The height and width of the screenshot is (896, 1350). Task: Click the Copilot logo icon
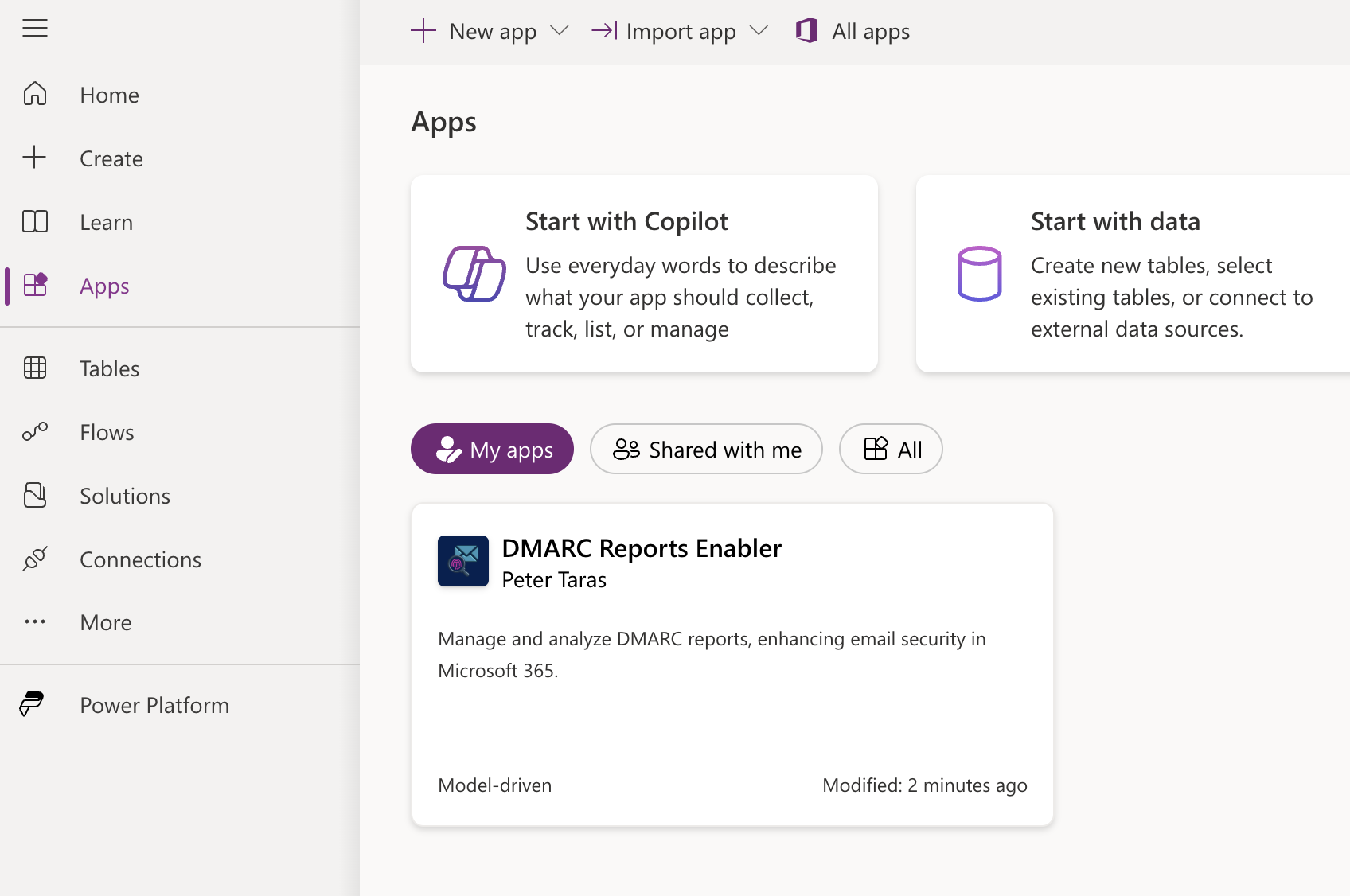click(x=474, y=274)
